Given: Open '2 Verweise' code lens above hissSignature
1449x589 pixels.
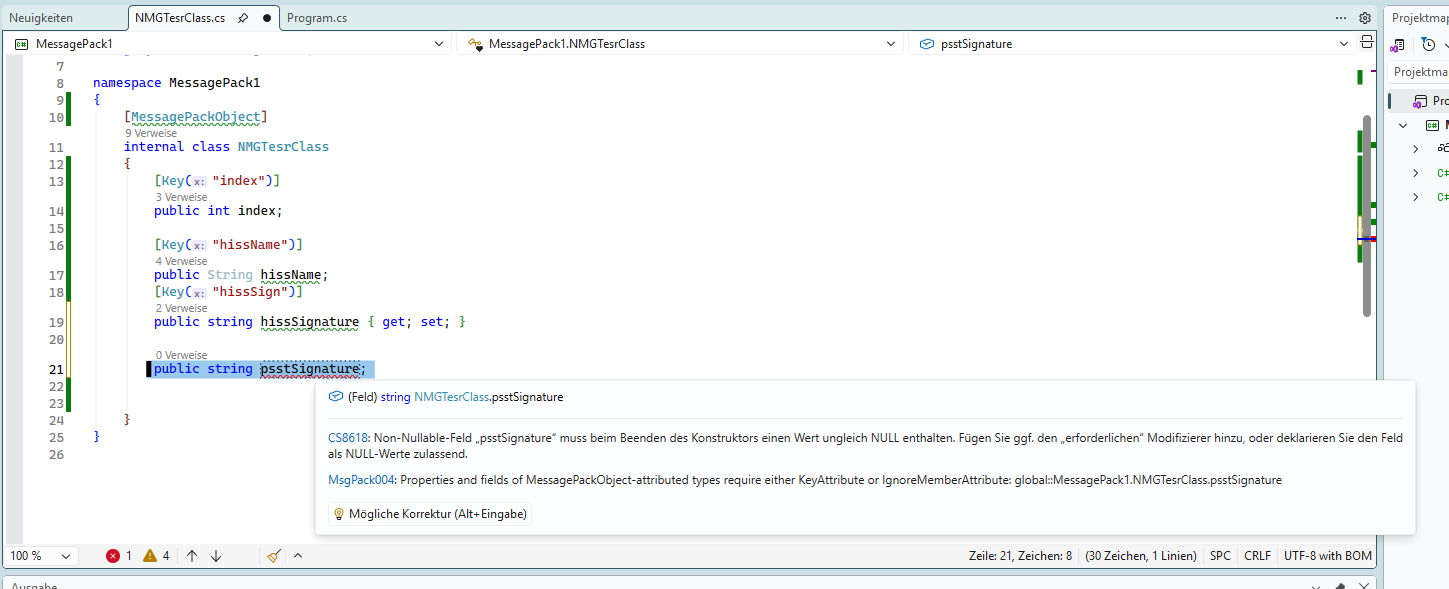Looking at the screenshot, I should tap(181, 308).
